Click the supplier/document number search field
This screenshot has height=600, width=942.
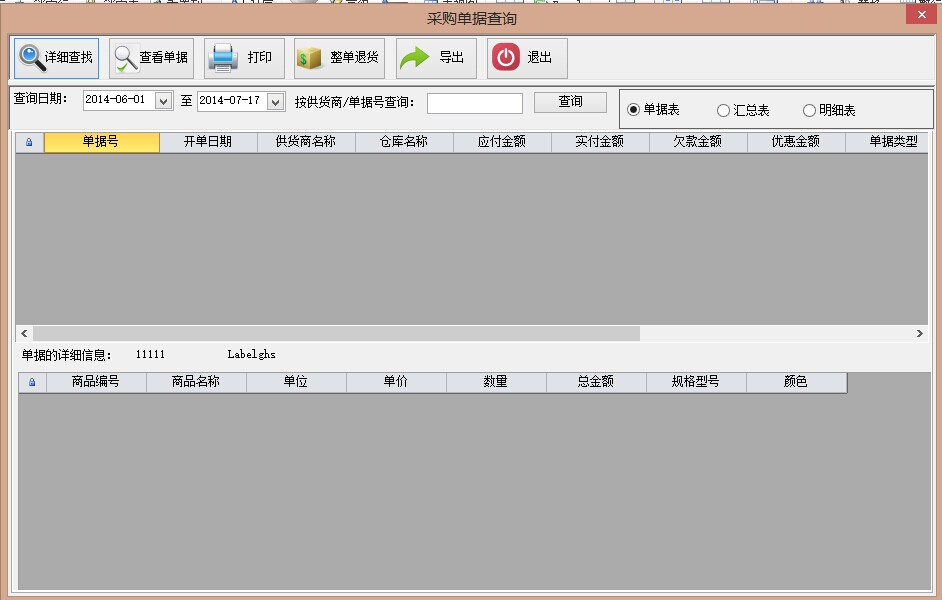(474, 103)
